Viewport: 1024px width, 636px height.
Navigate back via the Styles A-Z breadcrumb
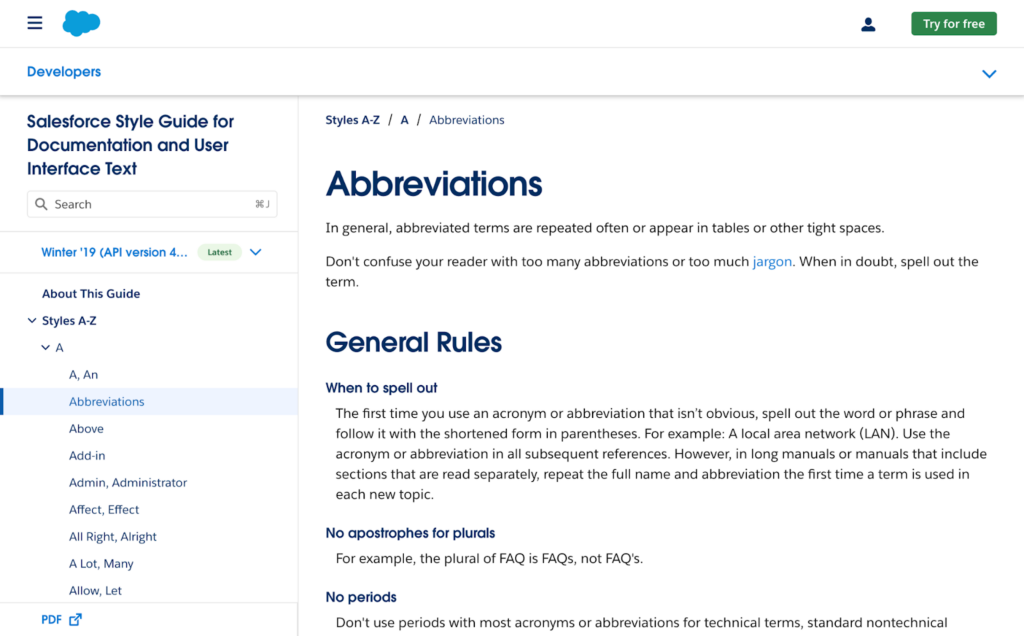point(352,119)
